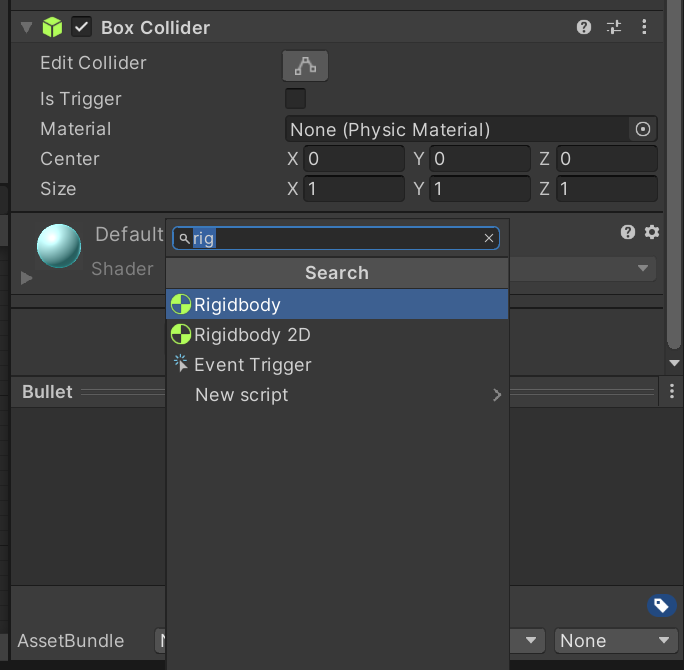Open the material settings gear
684x670 pixels.
tap(652, 232)
